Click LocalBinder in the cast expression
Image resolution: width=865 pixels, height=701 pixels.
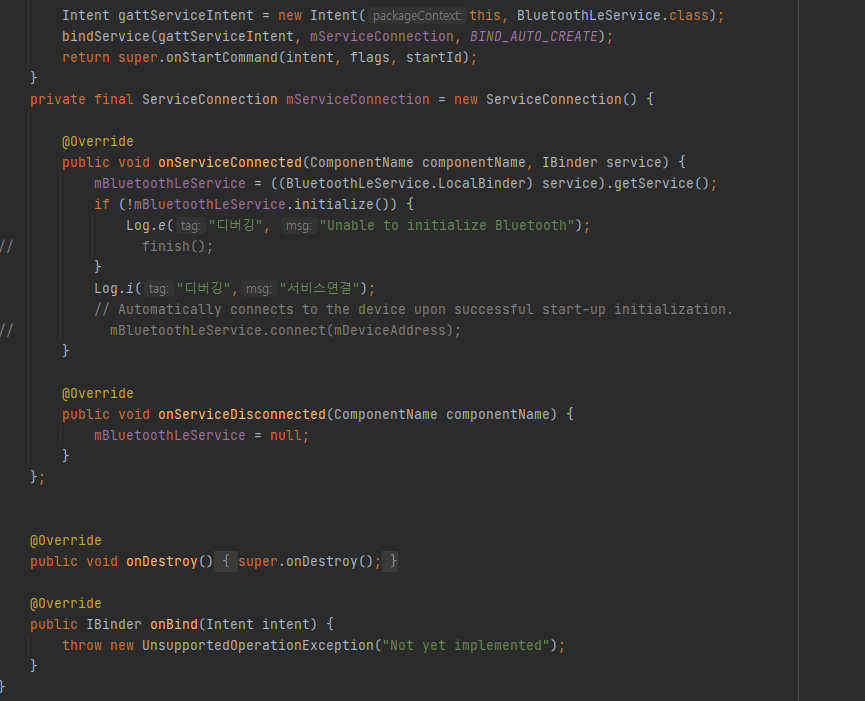pyautogui.click(x=482, y=183)
